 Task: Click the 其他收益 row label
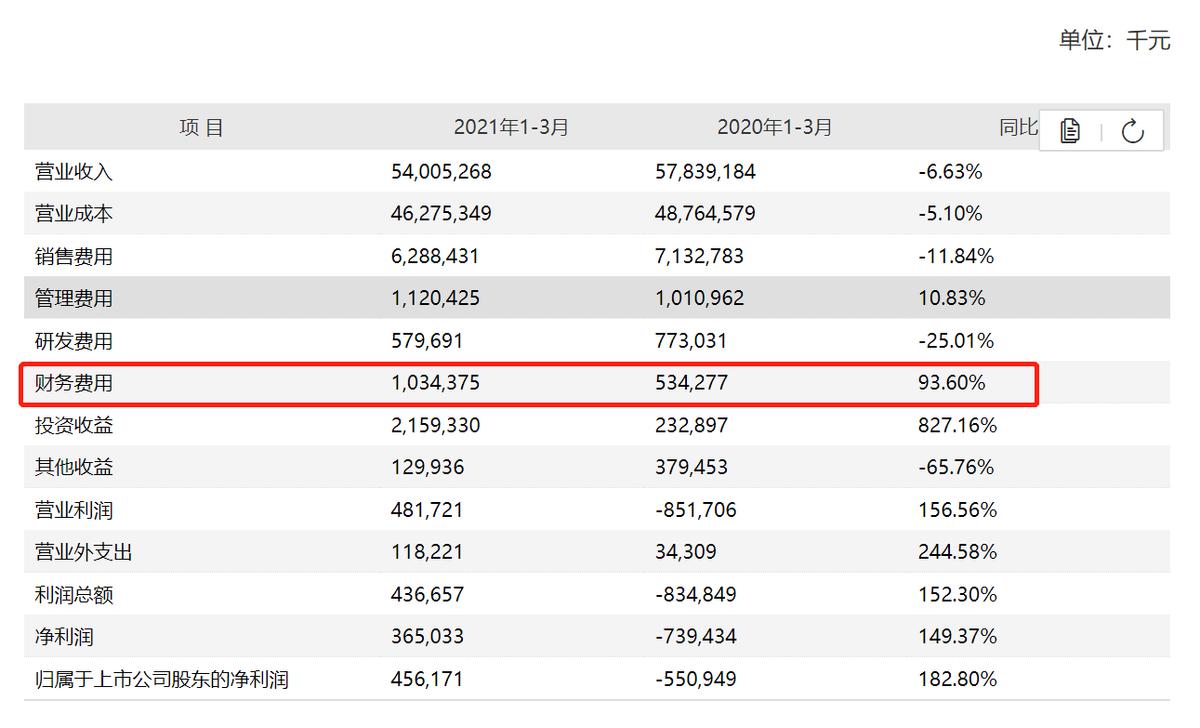tap(74, 468)
